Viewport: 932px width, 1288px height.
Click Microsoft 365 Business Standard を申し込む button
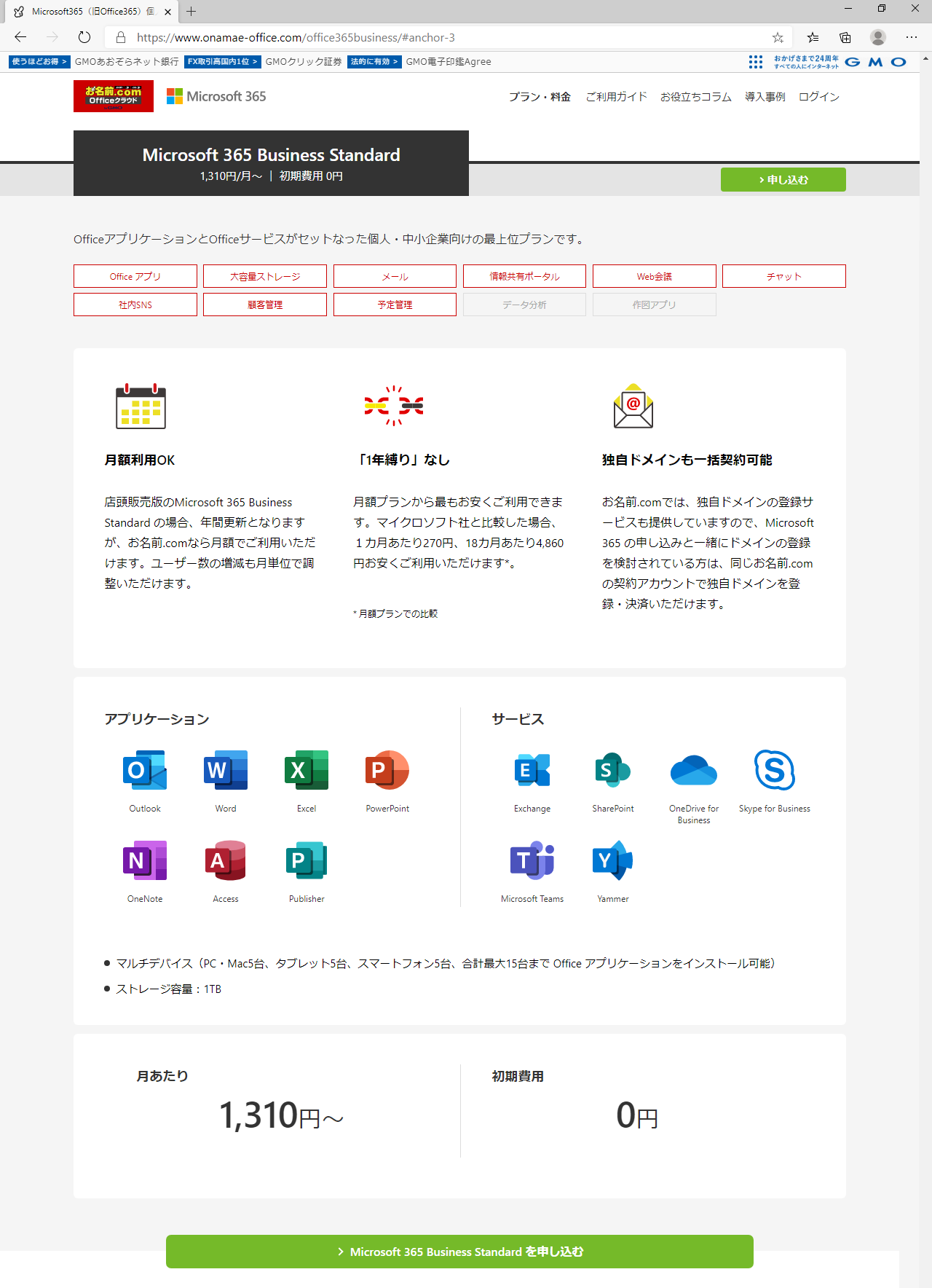click(x=459, y=1252)
